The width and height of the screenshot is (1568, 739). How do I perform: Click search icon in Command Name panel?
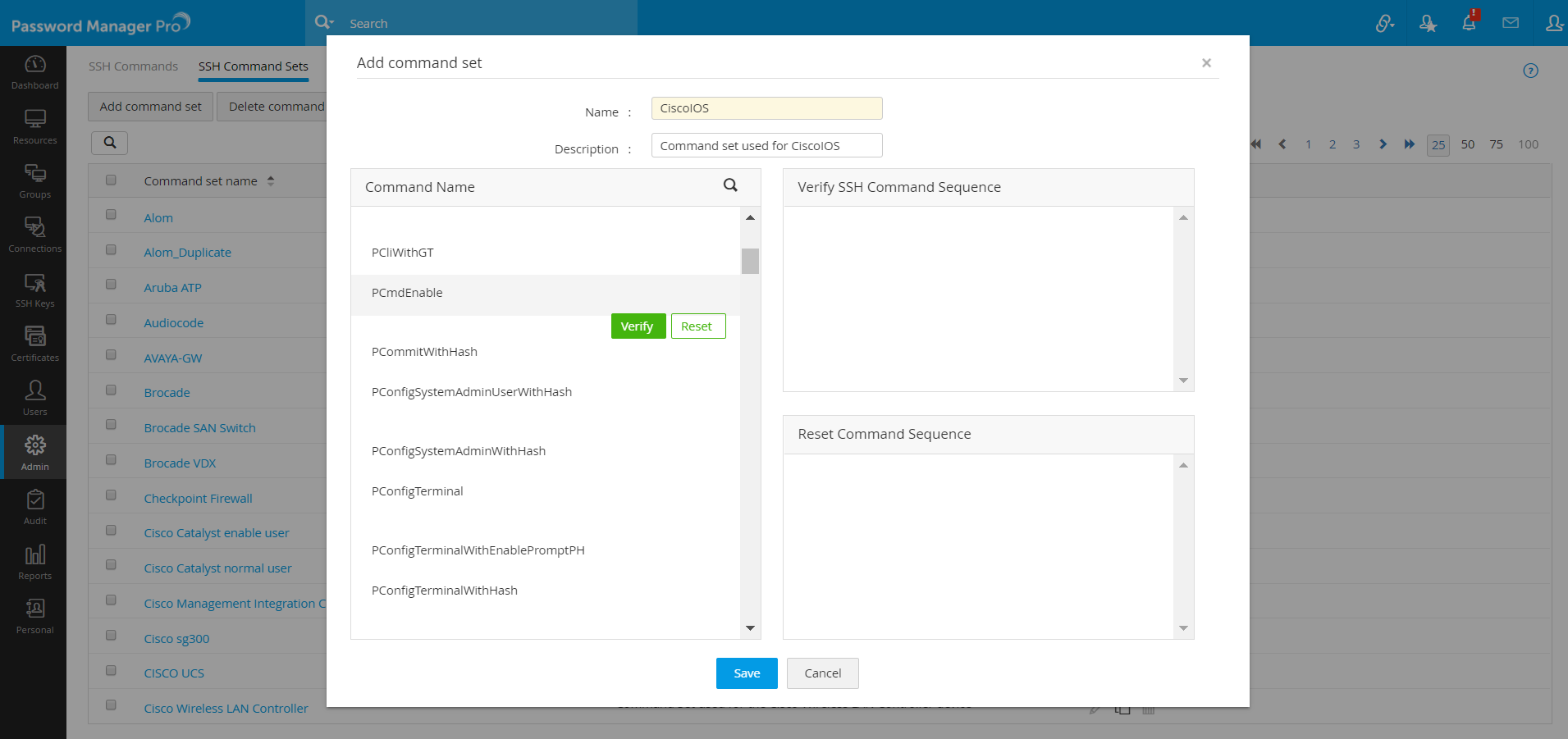click(730, 185)
